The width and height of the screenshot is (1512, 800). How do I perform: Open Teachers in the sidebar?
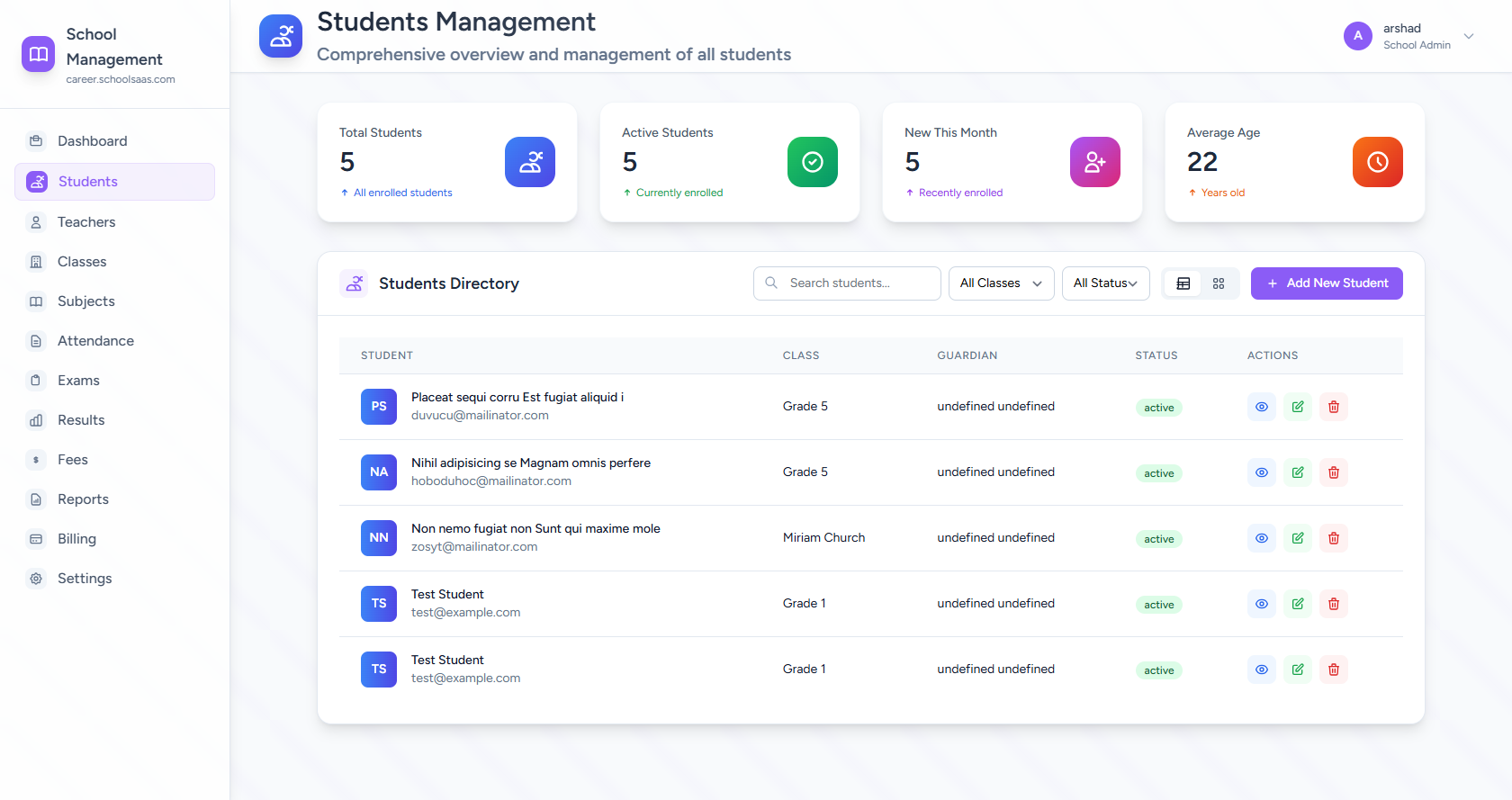86,222
